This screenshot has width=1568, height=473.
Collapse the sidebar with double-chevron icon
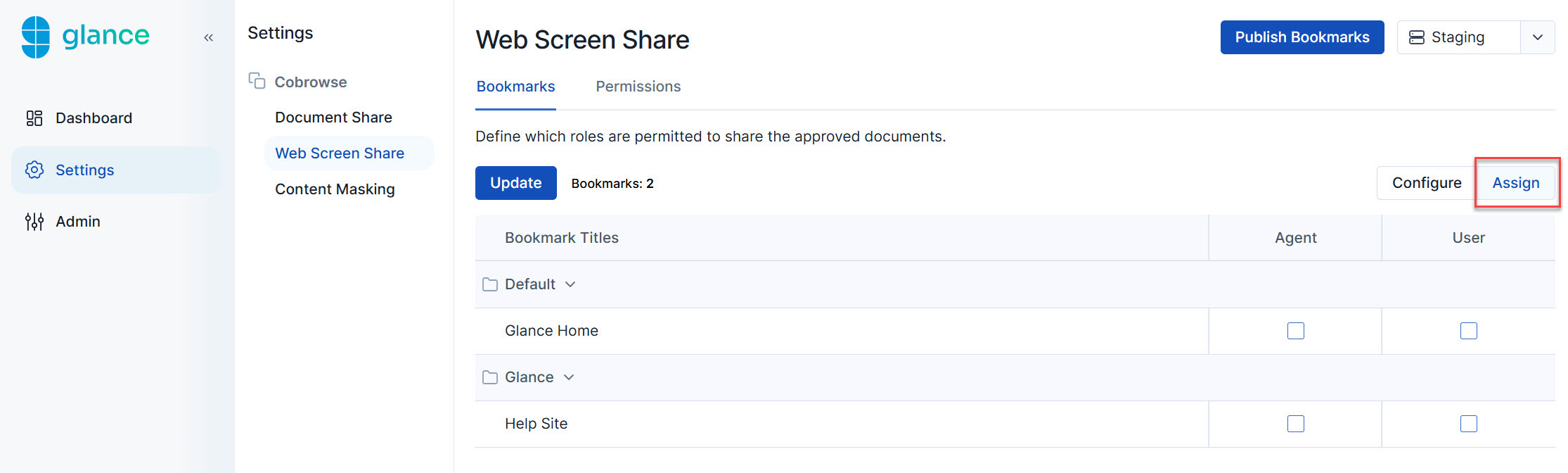[x=208, y=38]
